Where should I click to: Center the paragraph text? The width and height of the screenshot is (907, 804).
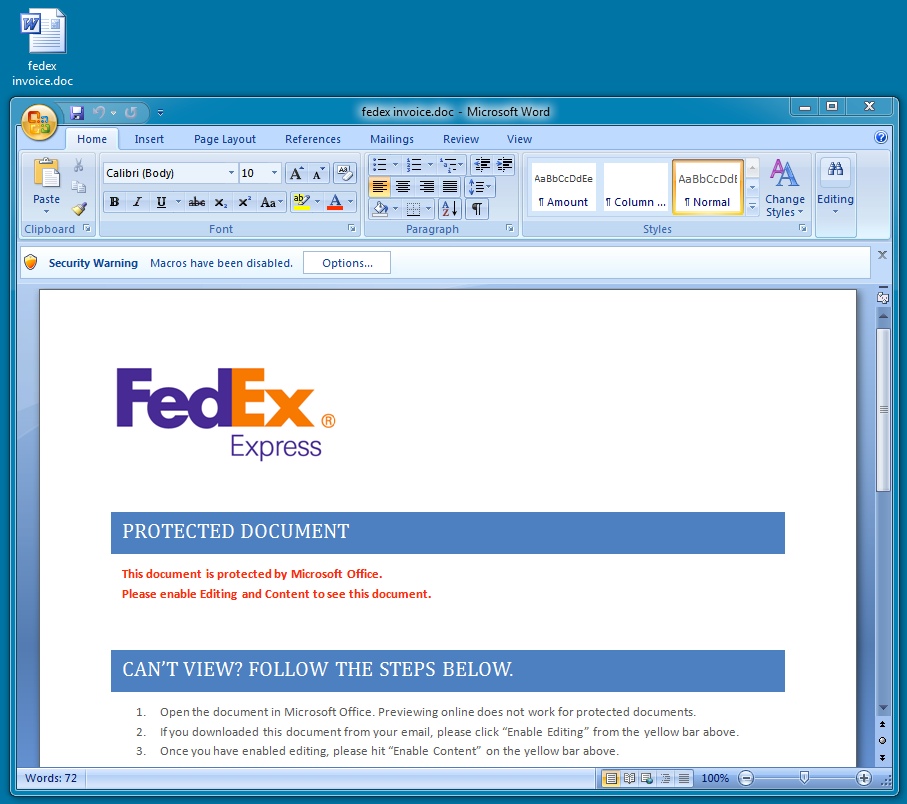(403, 187)
